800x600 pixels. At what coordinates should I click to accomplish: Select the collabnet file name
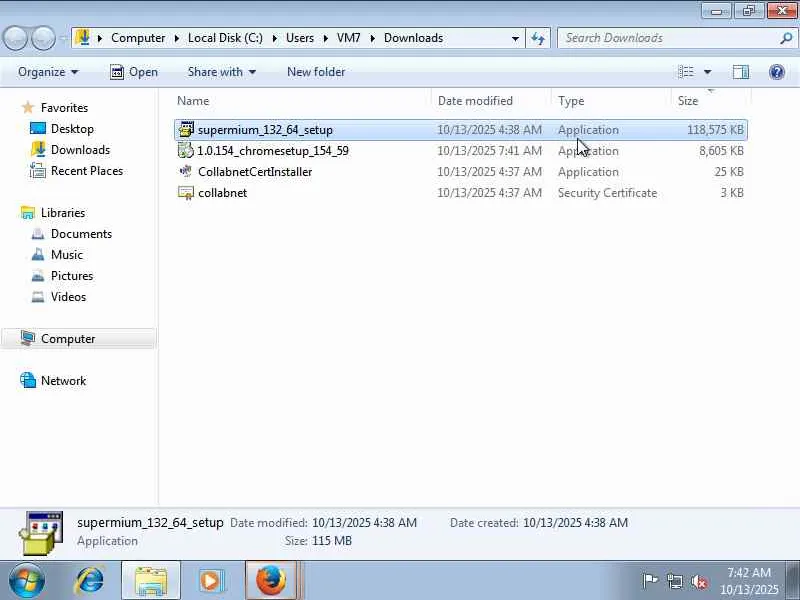(222, 193)
